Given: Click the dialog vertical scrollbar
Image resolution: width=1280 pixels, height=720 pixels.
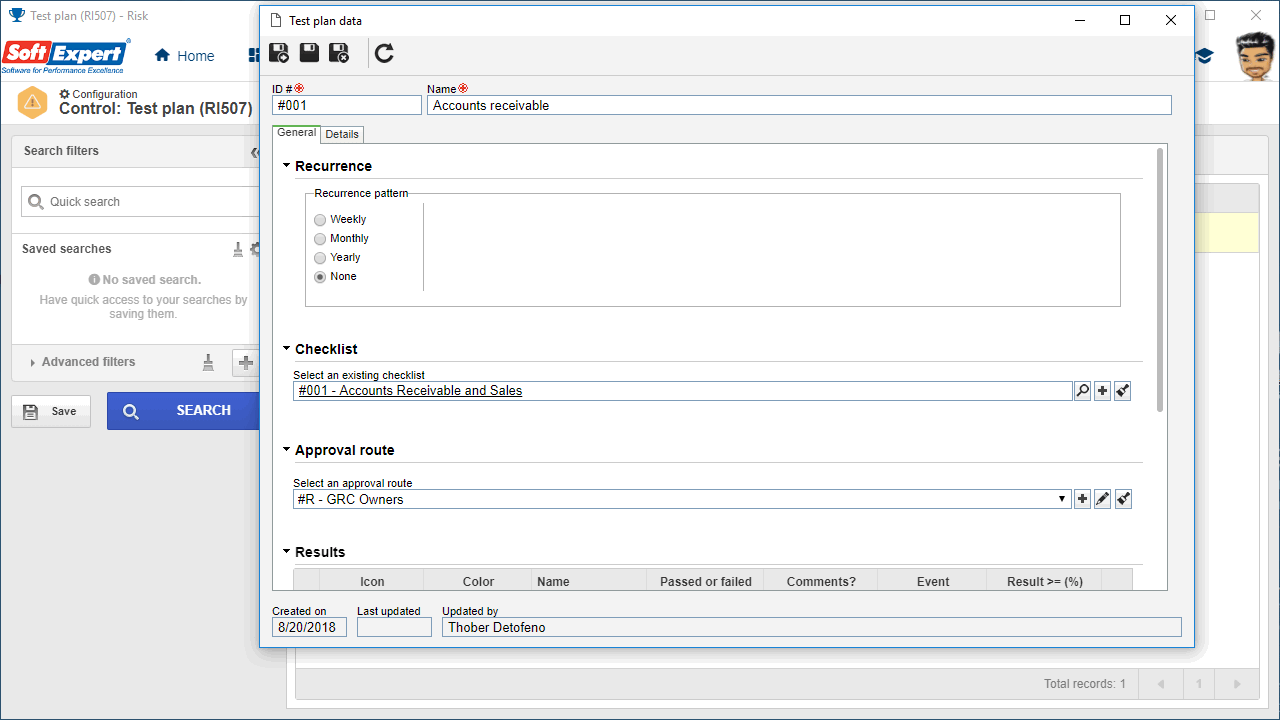Looking at the screenshot, I should (x=1160, y=280).
